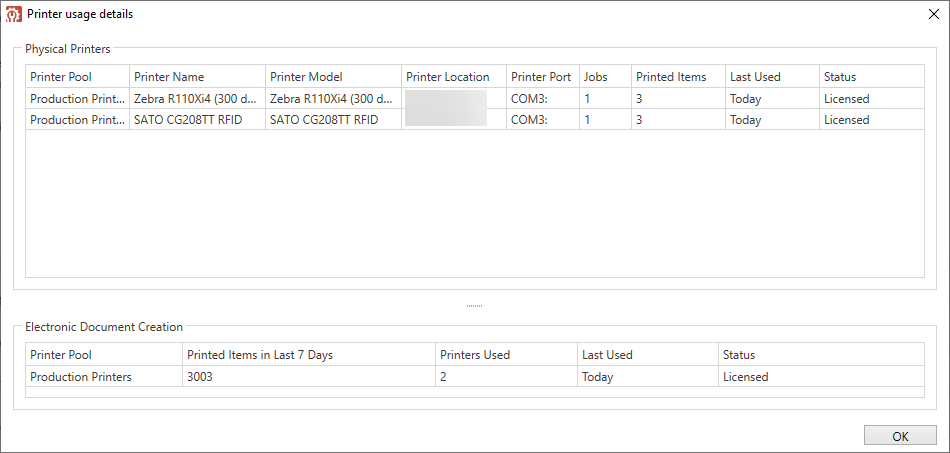Click the Status header in Physical Printers
The width and height of the screenshot is (950, 453).
click(872, 77)
